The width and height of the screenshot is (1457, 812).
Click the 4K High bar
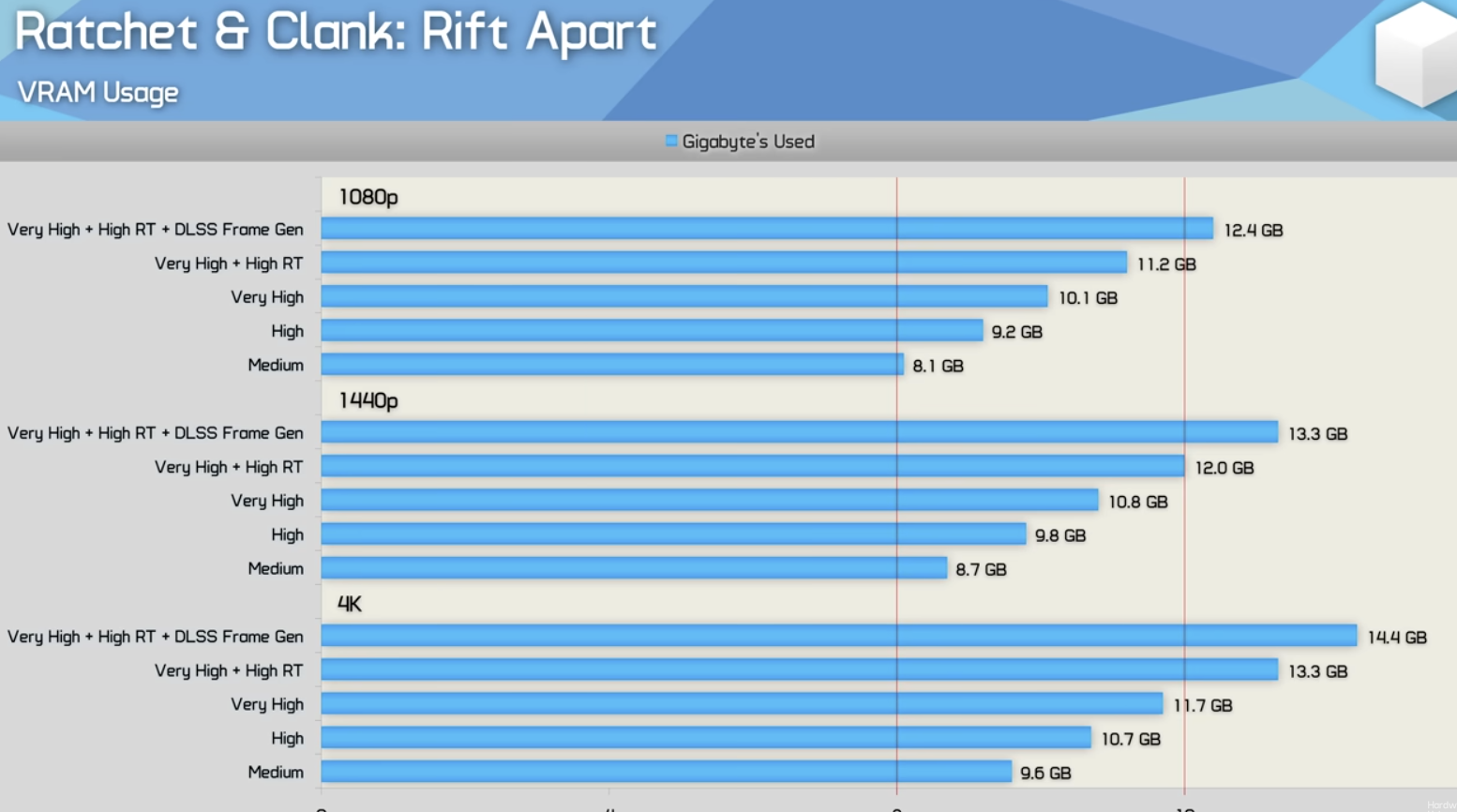click(706, 737)
